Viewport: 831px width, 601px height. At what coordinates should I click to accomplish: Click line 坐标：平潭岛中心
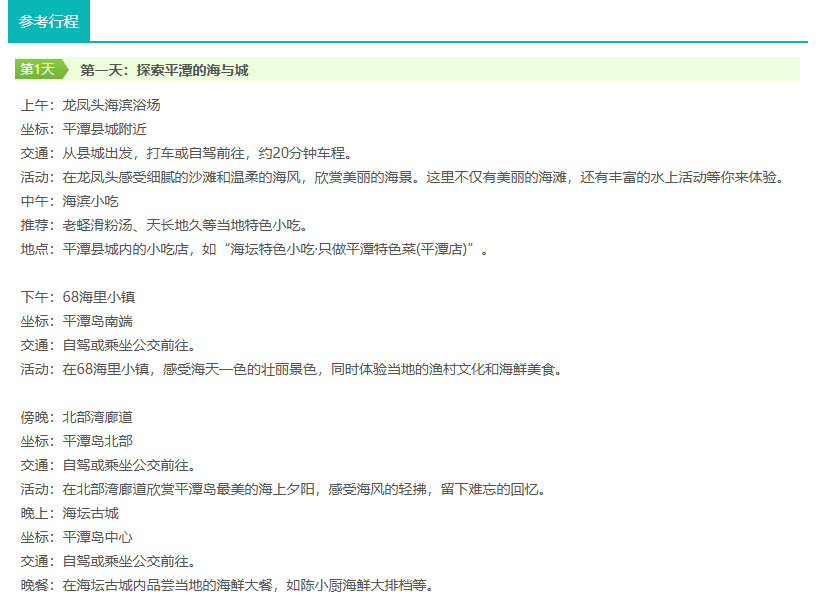click(77, 537)
